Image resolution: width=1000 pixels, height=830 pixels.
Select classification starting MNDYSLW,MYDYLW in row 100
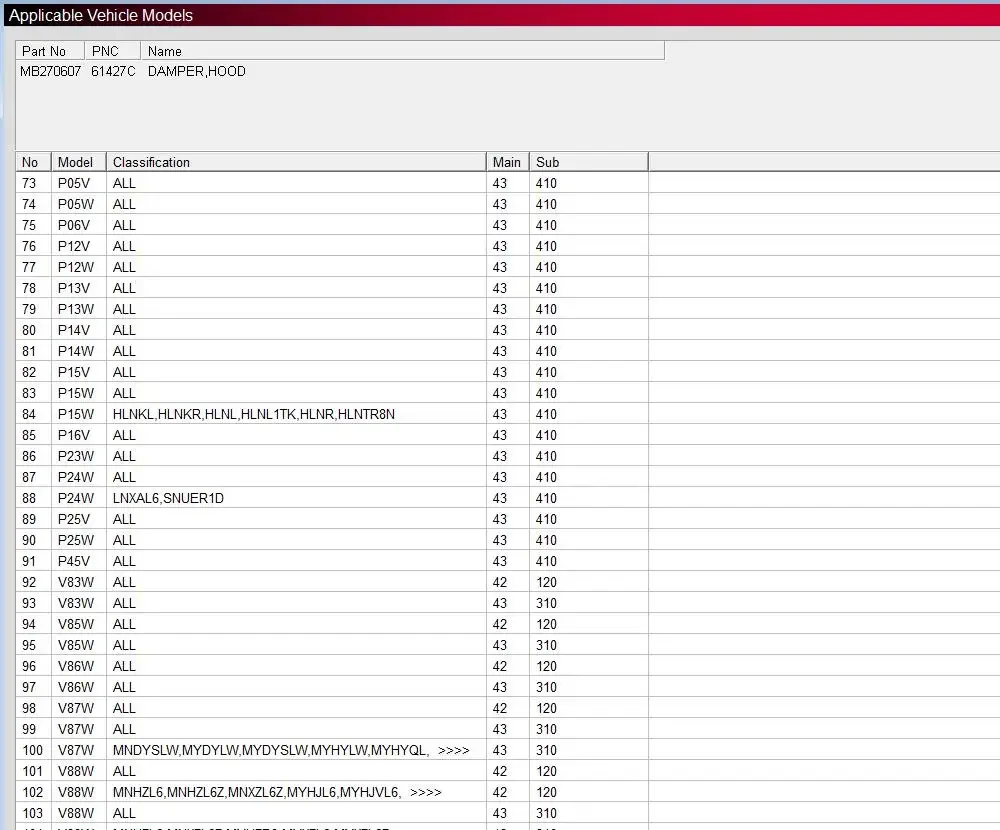click(x=291, y=751)
